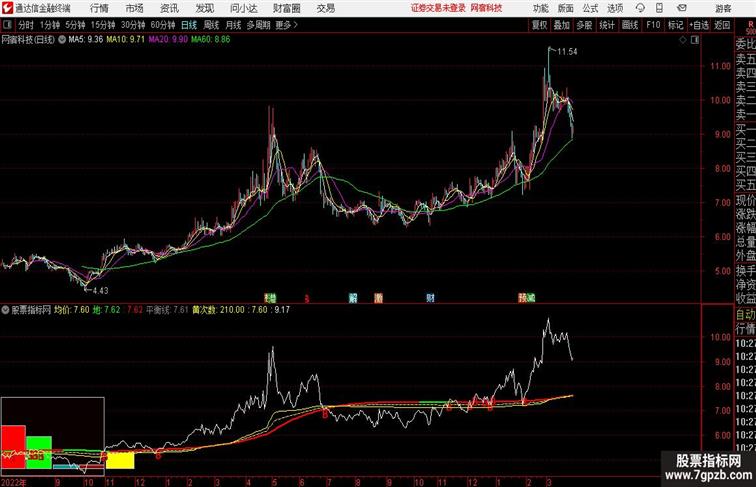Viewport: 756px width, 487px height.
Task: Switch to the 5分钟 period tab
Action: pos(75,25)
